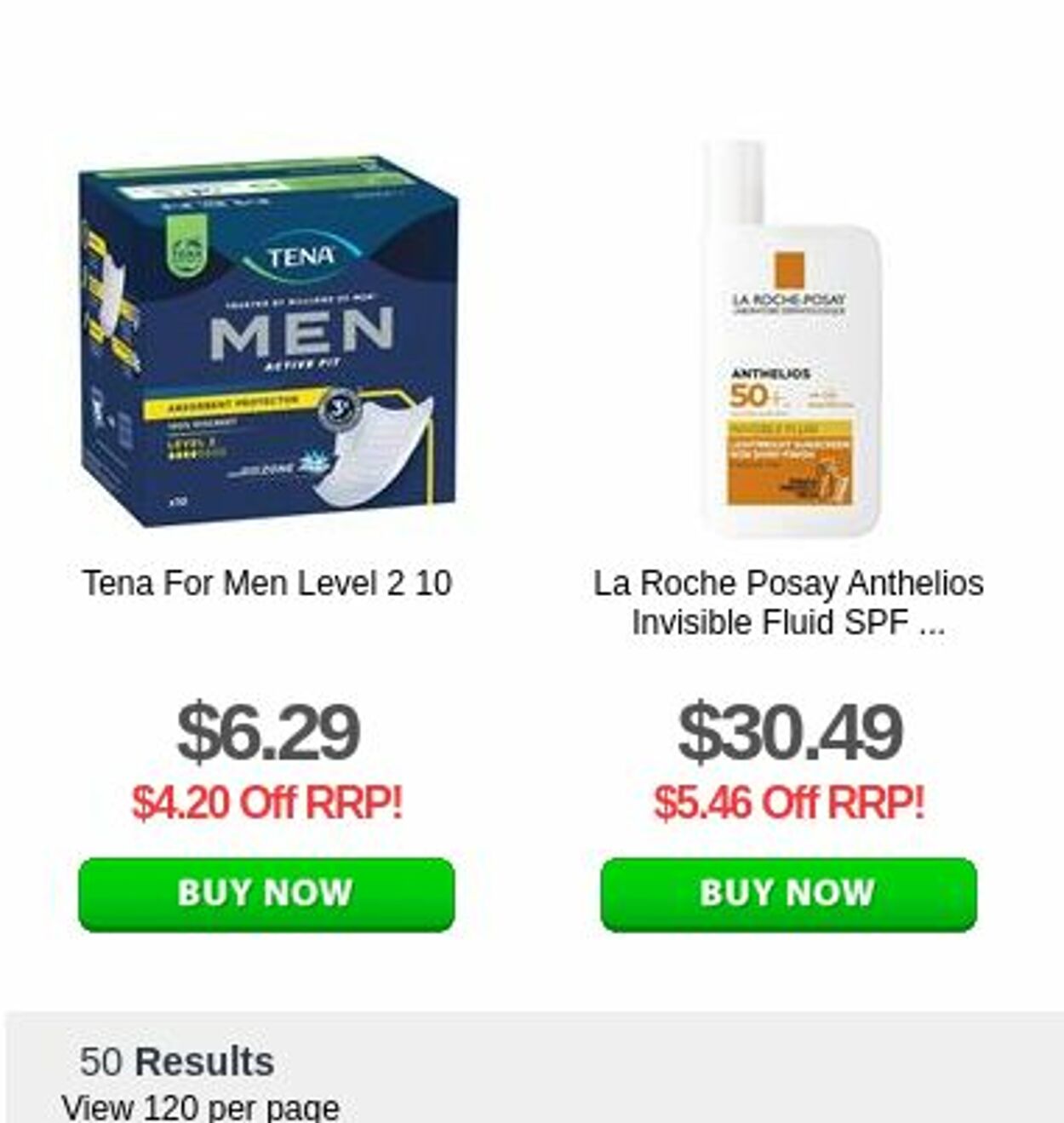This screenshot has width=1064, height=1123.
Task: Click the green badge on Tena box
Action: coord(185,249)
